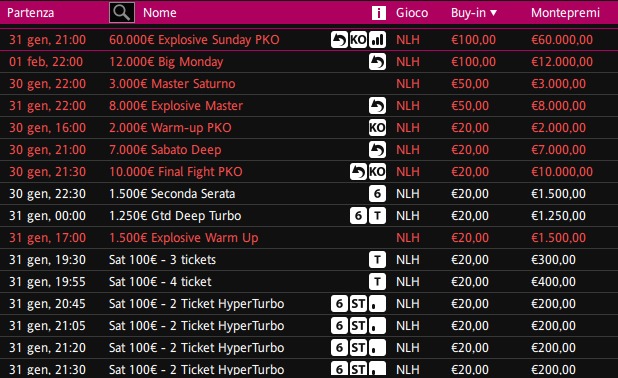Click ST badge on 20:45 HyperTurbo satellite
Image resolution: width=618 pixels, height=378 pixels.
358,304
